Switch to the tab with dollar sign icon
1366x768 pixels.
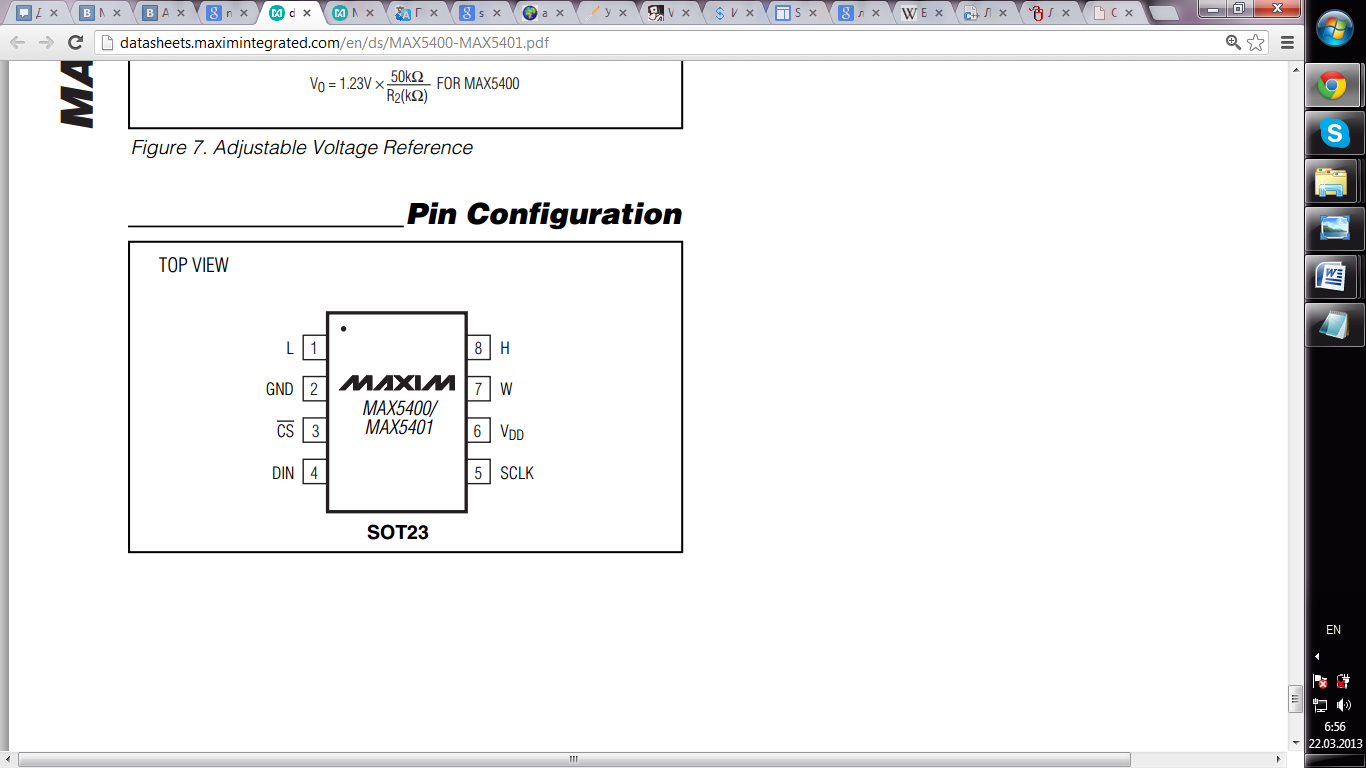[733, 14]
